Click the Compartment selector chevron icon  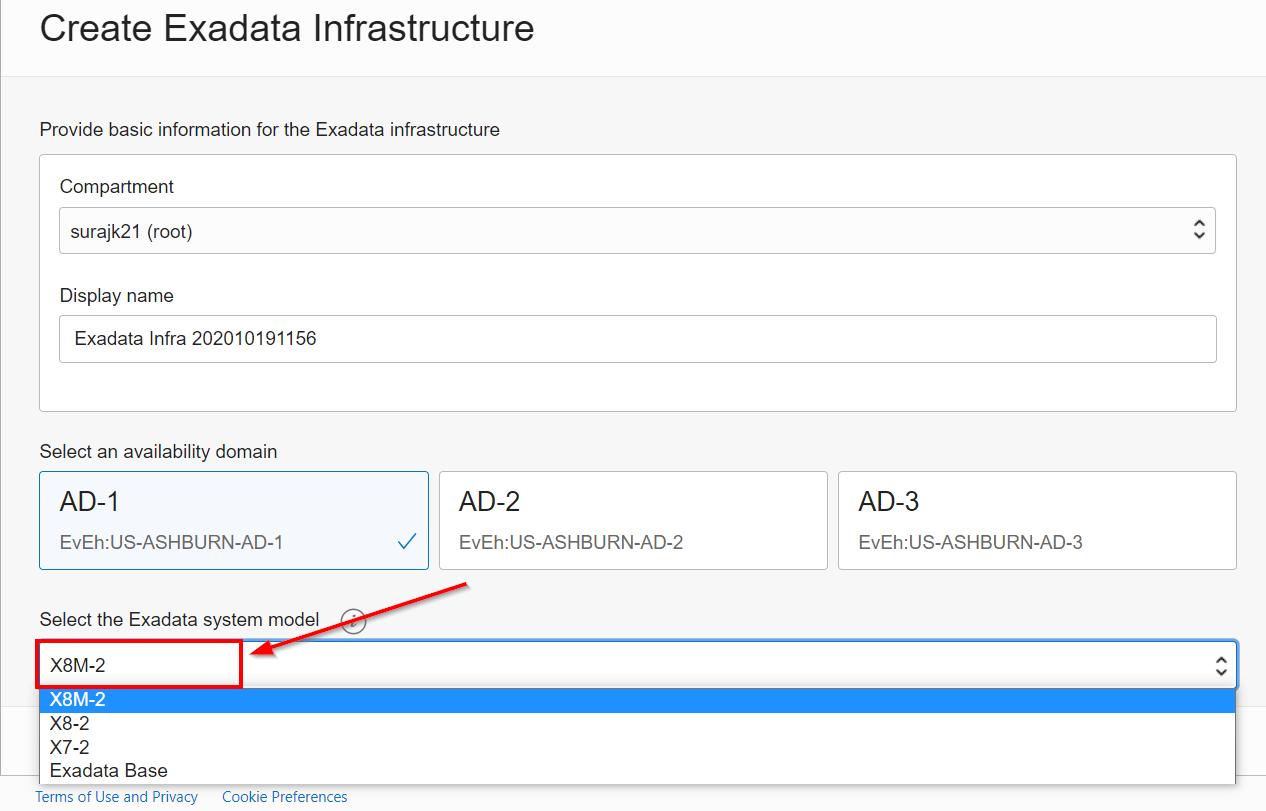tap(1199, 230)
